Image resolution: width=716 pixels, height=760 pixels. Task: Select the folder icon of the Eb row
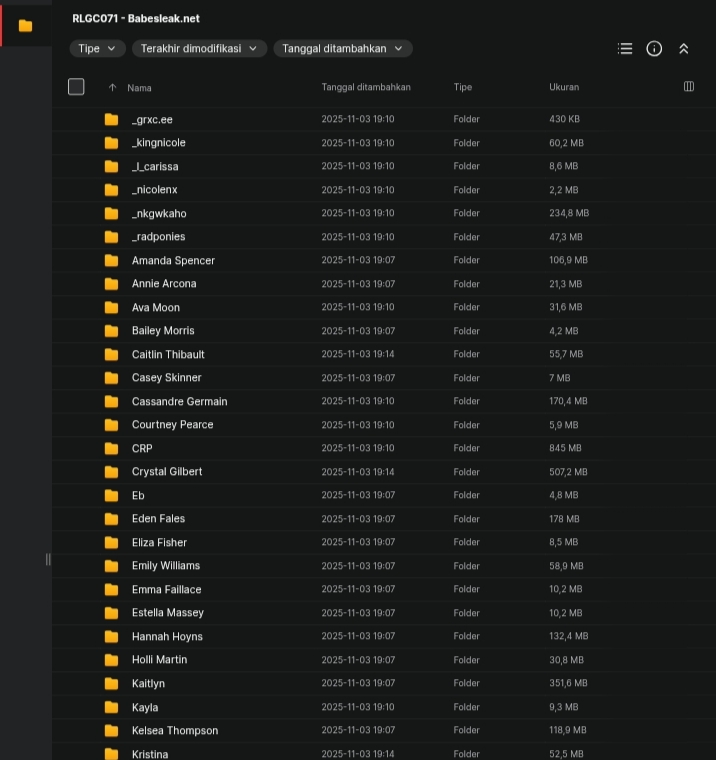pyautogui.click(x=111, y=495)
